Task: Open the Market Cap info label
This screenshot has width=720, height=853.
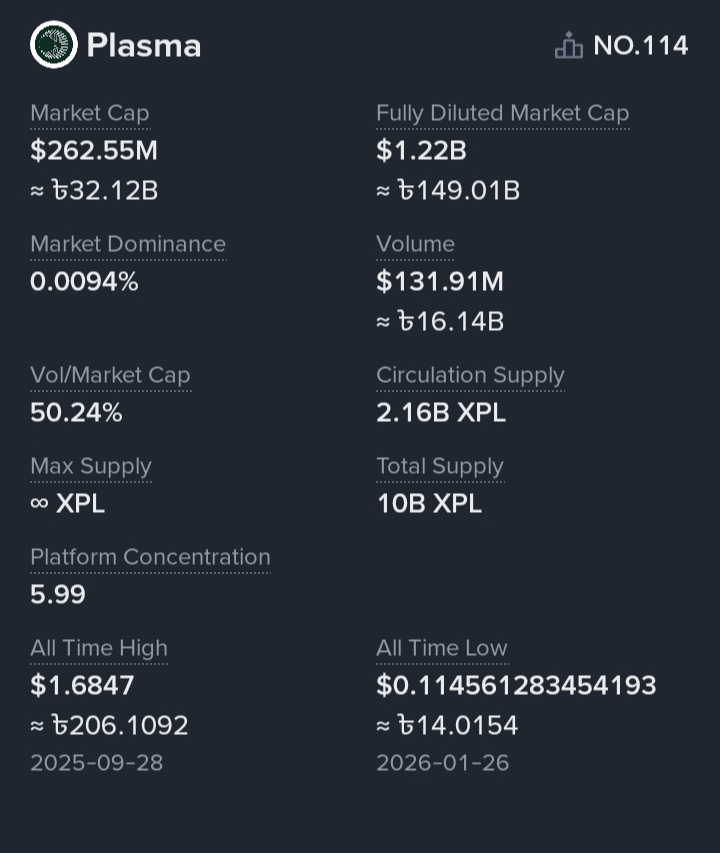Action: coord(90,114)
